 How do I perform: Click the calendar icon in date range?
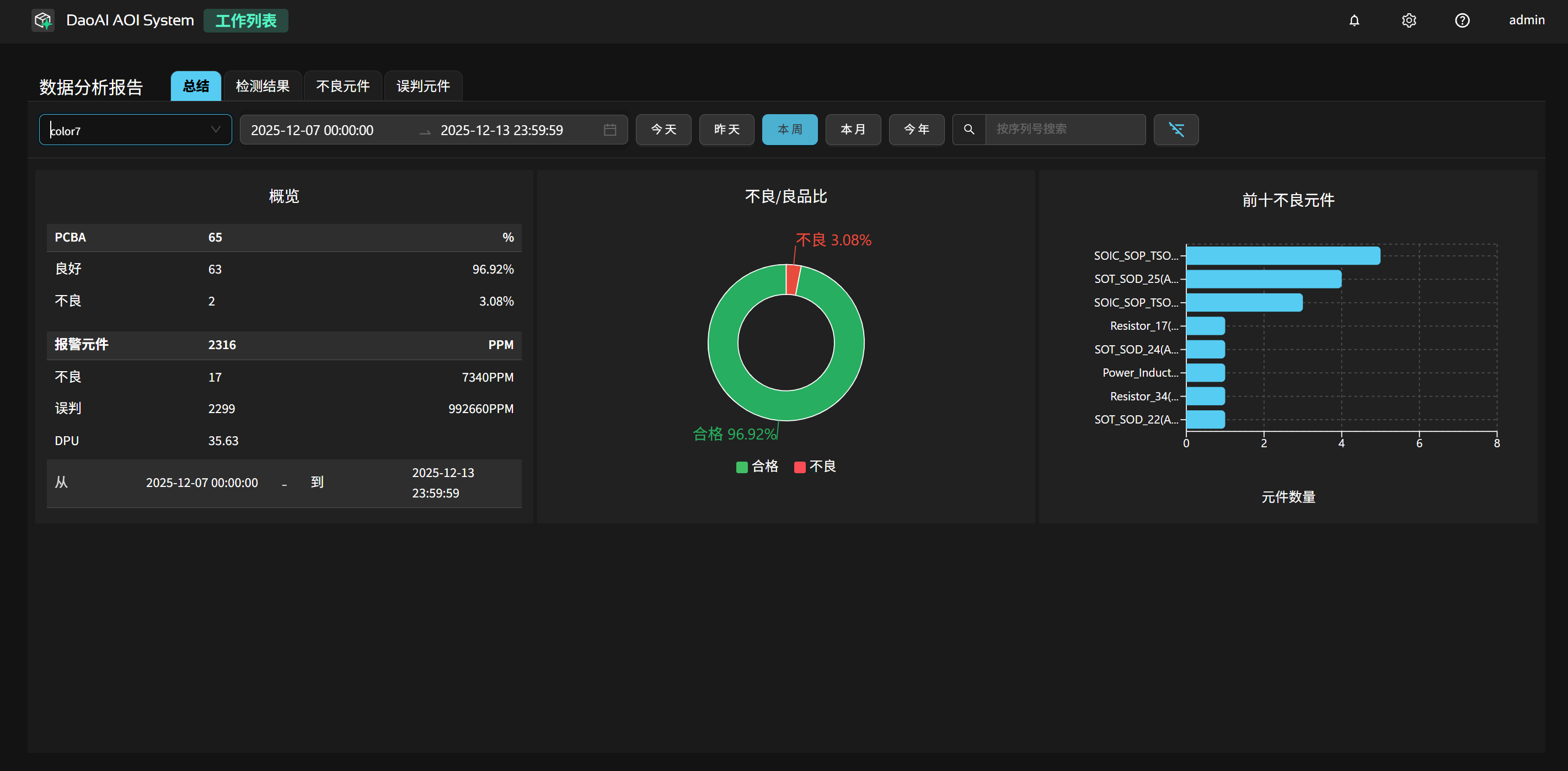point(610,130)
